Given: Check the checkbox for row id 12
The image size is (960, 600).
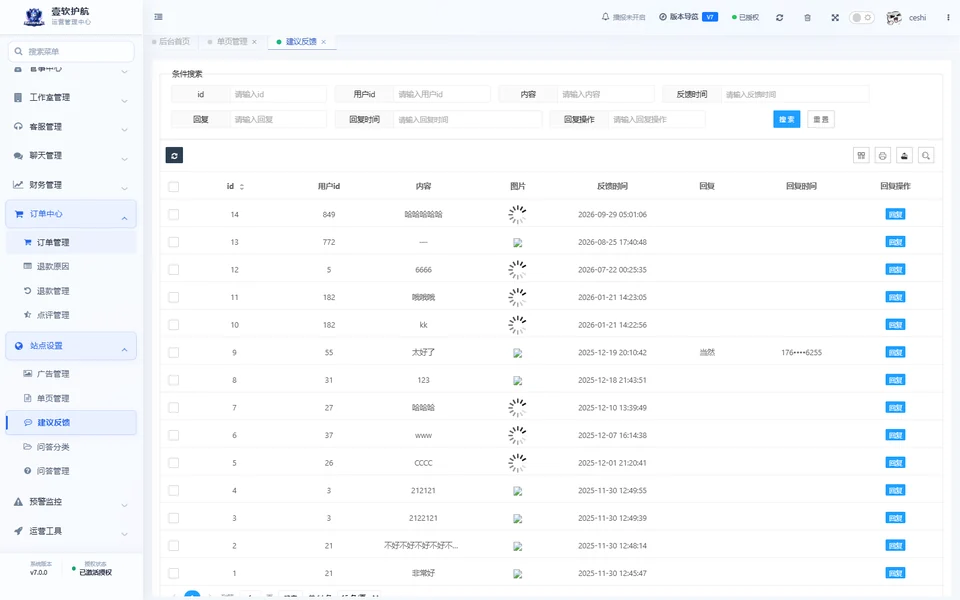Looking at the screenshot, I should [x=174, y=269].
